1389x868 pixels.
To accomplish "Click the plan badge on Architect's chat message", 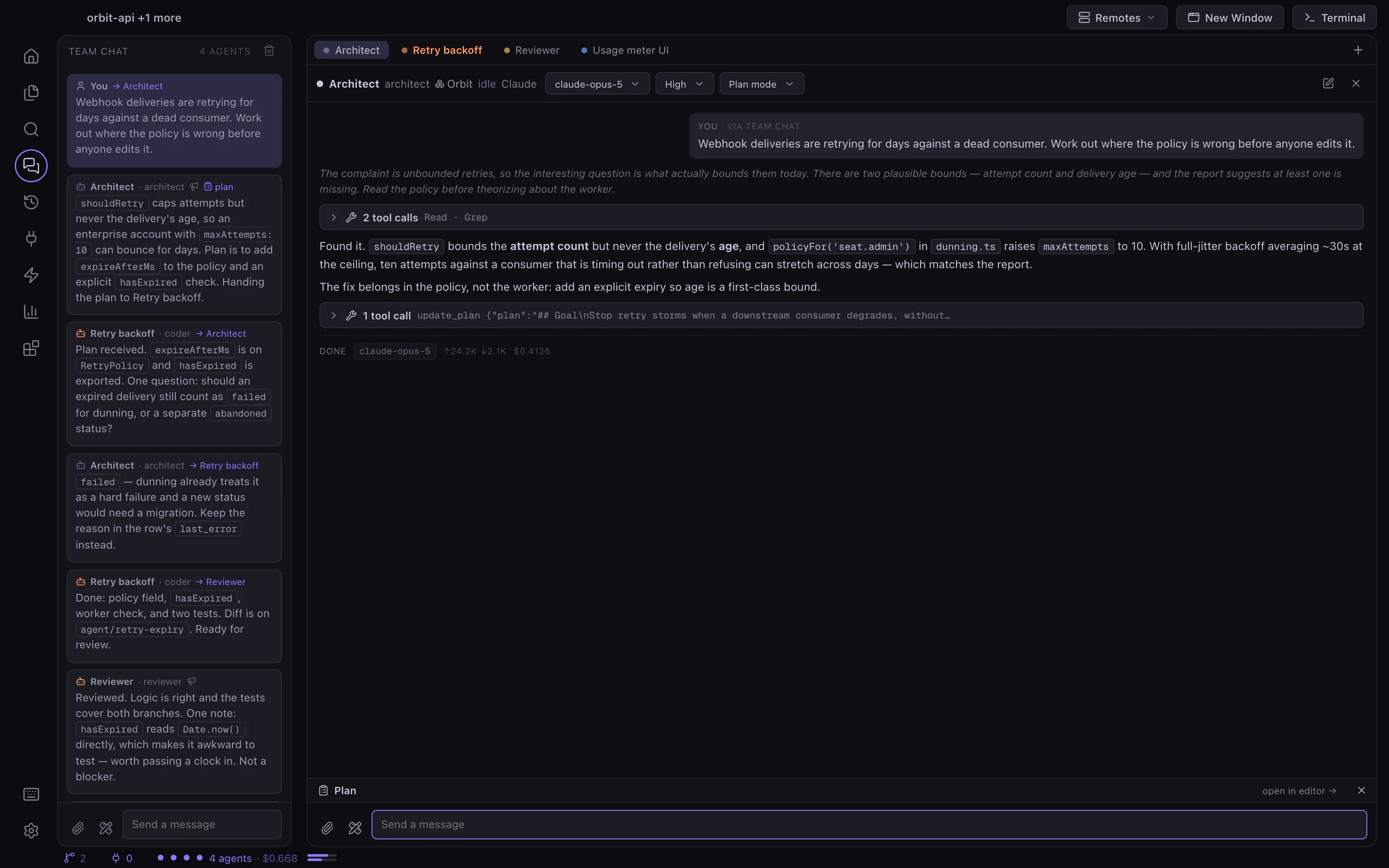I will (219, 187).
